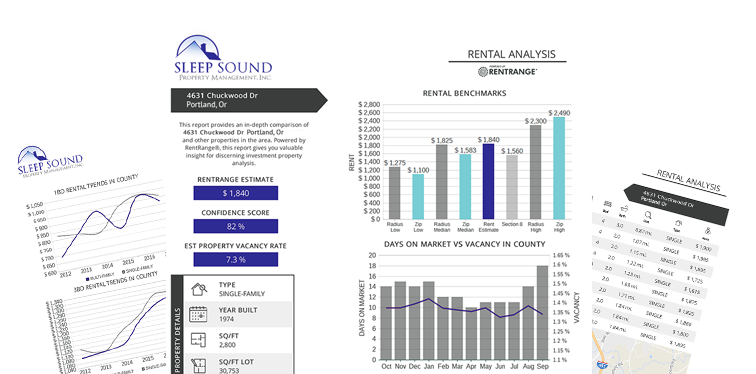Click the Multi-Family legend marker on left chart

tap(88, 279)
